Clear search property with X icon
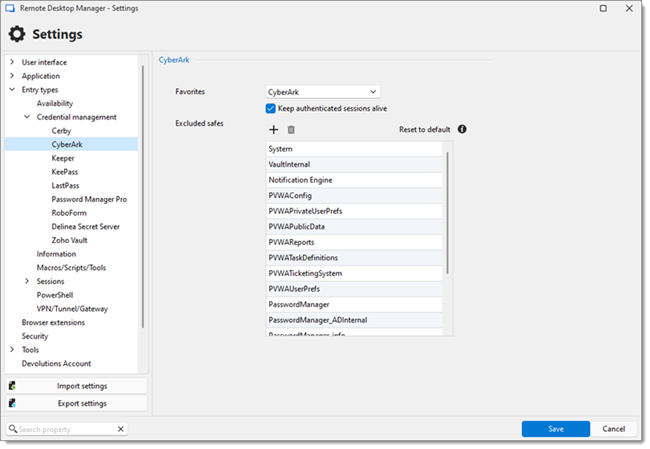650x449 pixels. coord(121,429)
